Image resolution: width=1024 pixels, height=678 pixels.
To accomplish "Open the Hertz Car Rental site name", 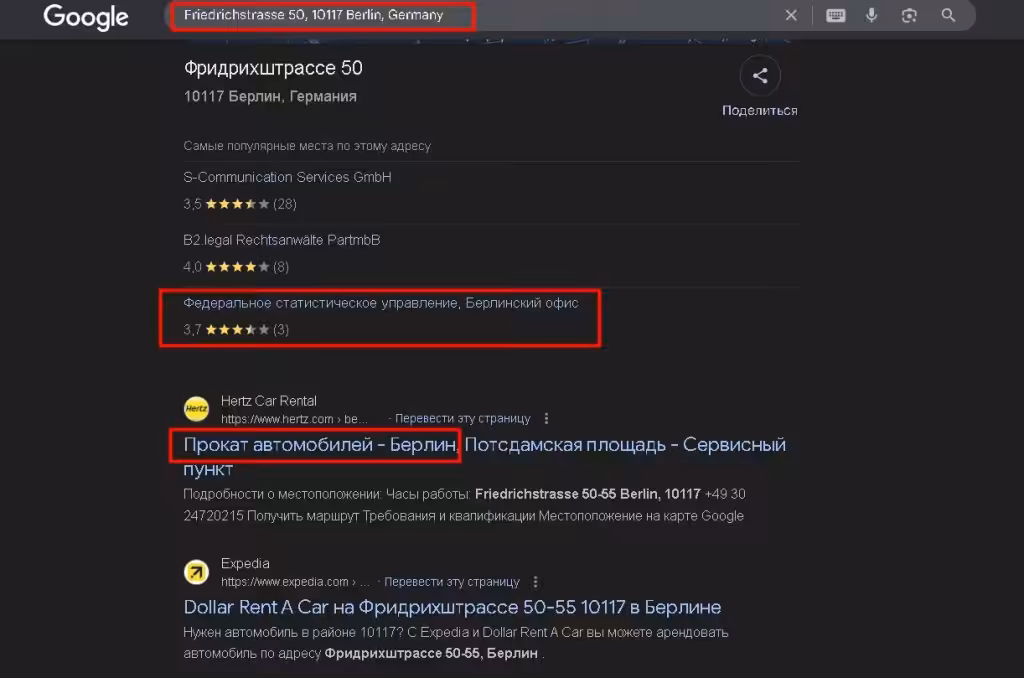I will coord(268,400).
